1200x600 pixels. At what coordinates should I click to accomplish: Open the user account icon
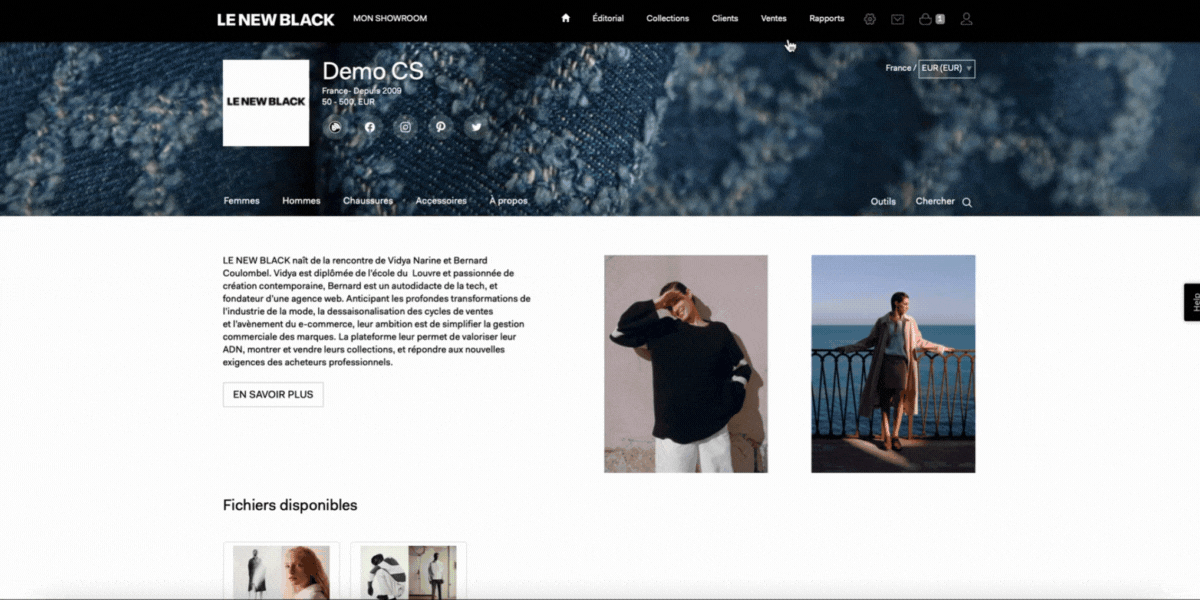point(966,19)
